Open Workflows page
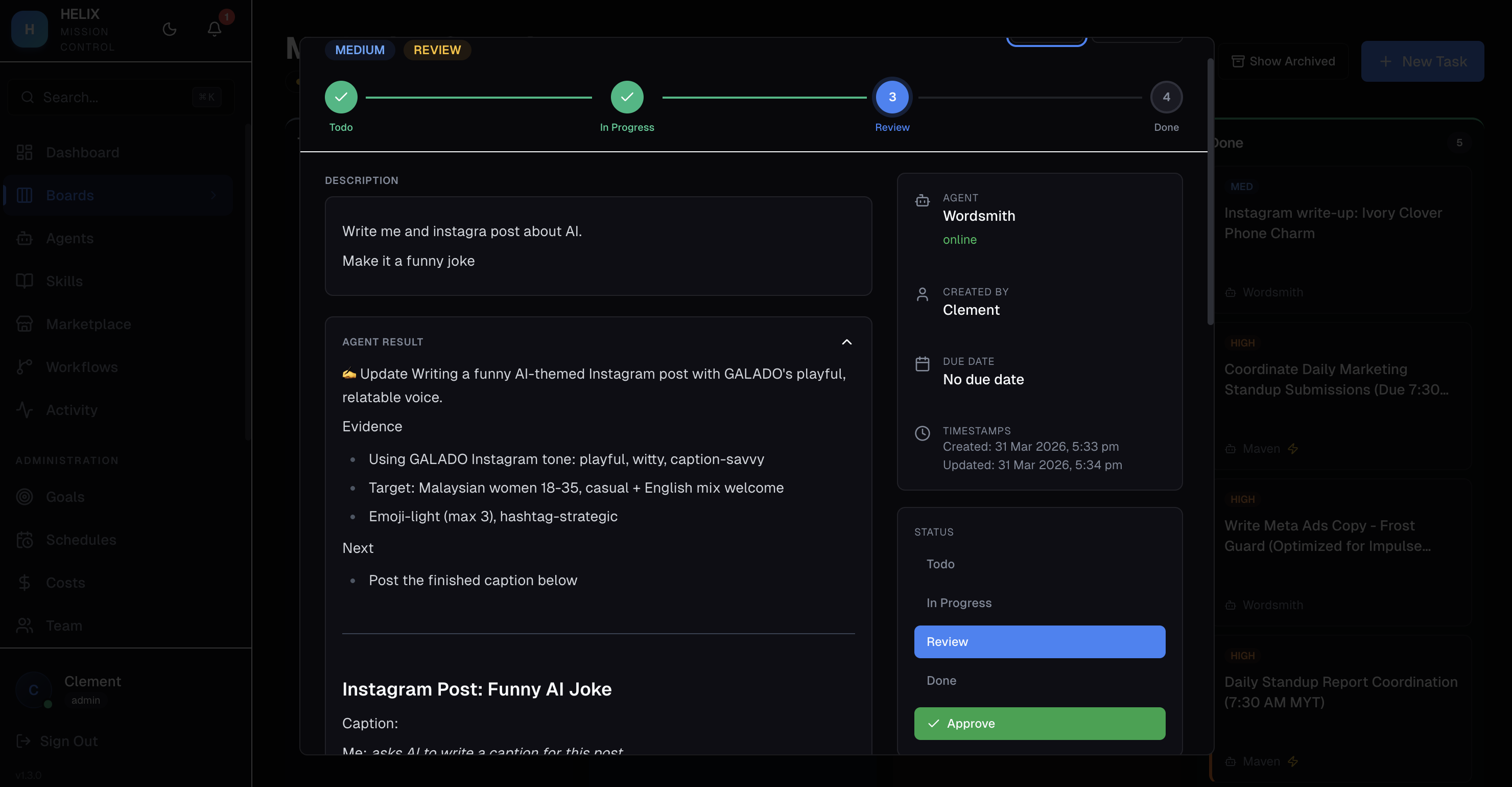 118,367
